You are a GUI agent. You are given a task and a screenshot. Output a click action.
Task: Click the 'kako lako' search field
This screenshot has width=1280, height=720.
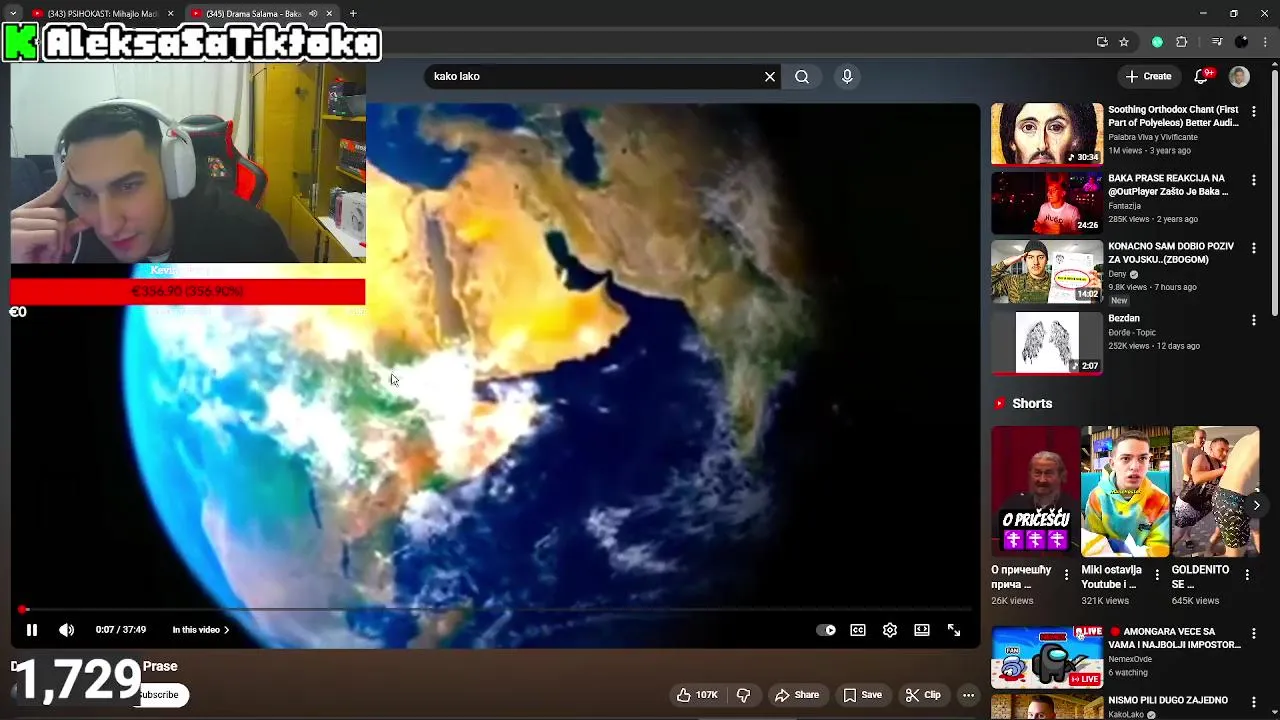point(594,76)
